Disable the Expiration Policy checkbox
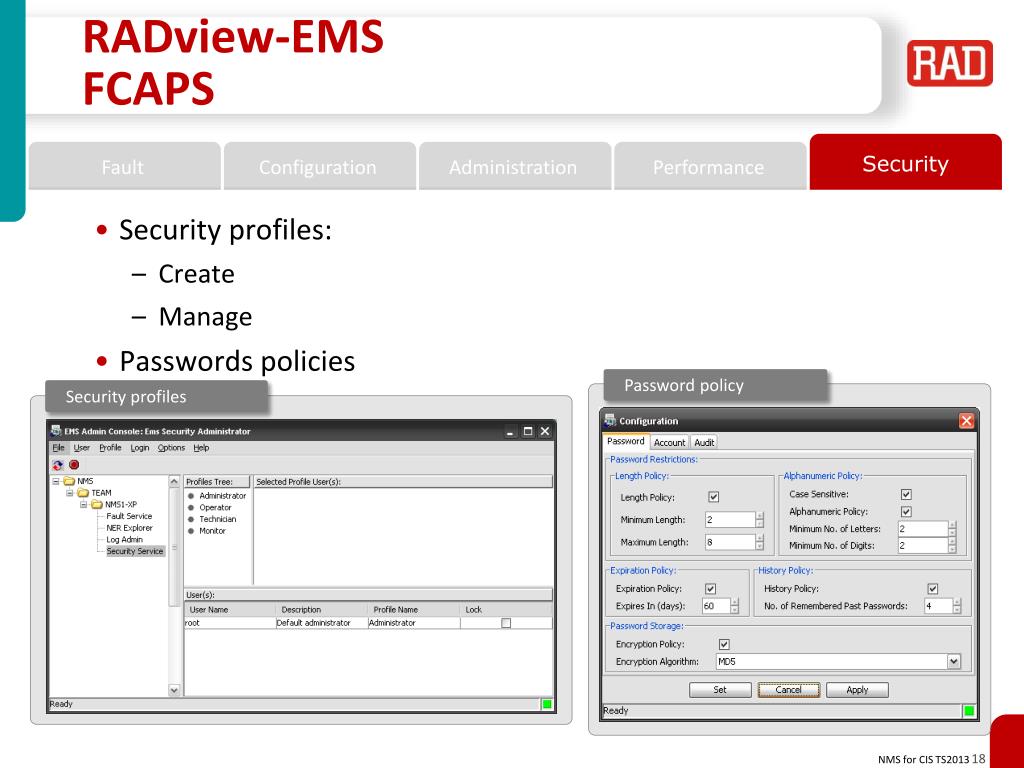 tap(711, 588)
